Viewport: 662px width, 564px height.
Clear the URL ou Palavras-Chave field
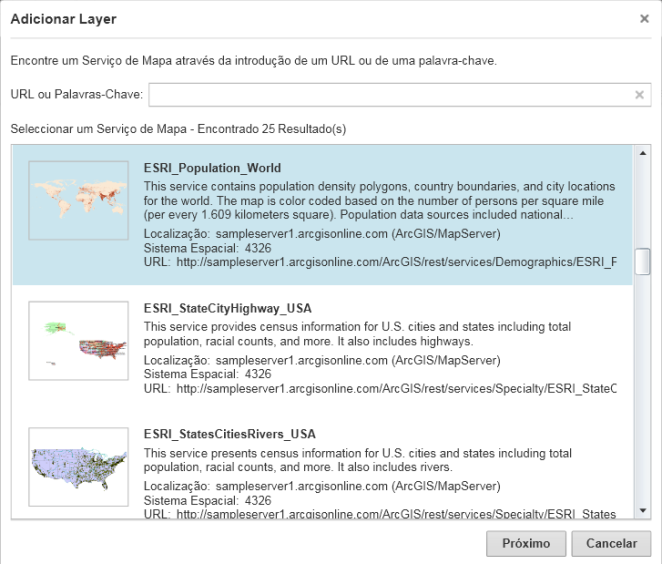[639, 95]
